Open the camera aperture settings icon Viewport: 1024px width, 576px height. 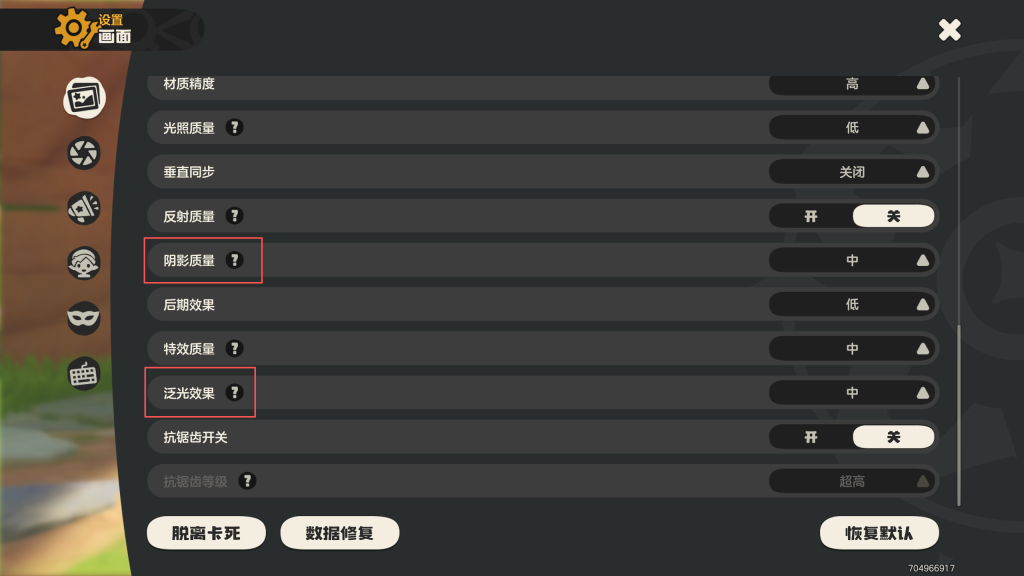[x=84, y=153]
